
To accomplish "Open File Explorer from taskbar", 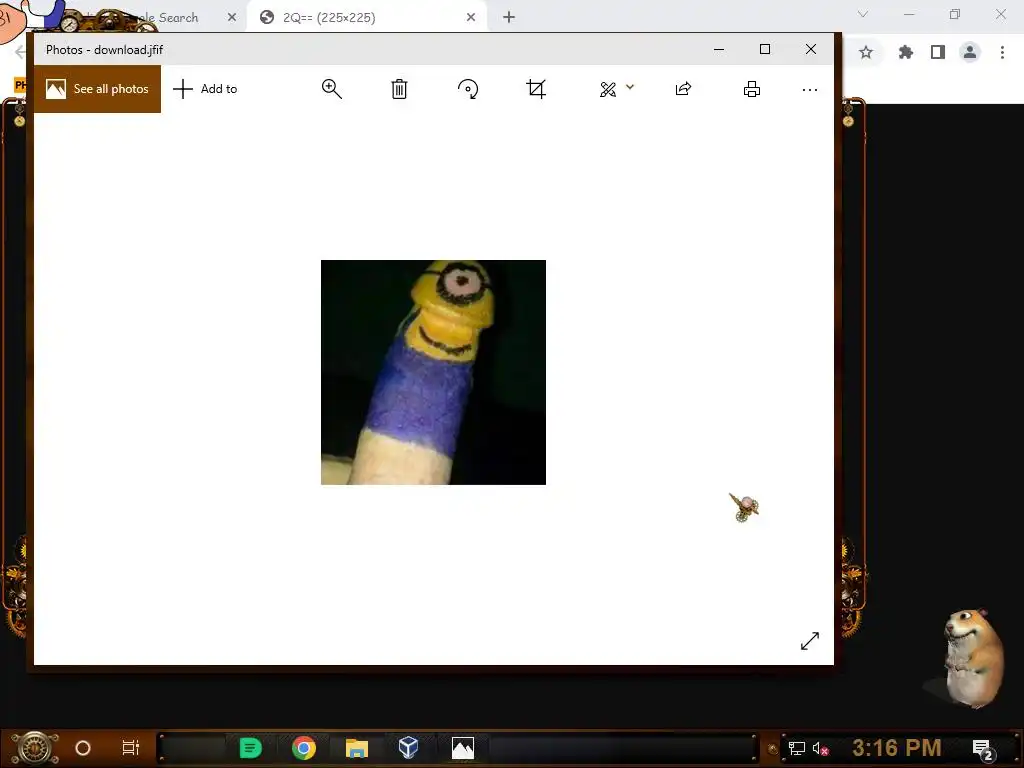I will click(x=357, y=748).
